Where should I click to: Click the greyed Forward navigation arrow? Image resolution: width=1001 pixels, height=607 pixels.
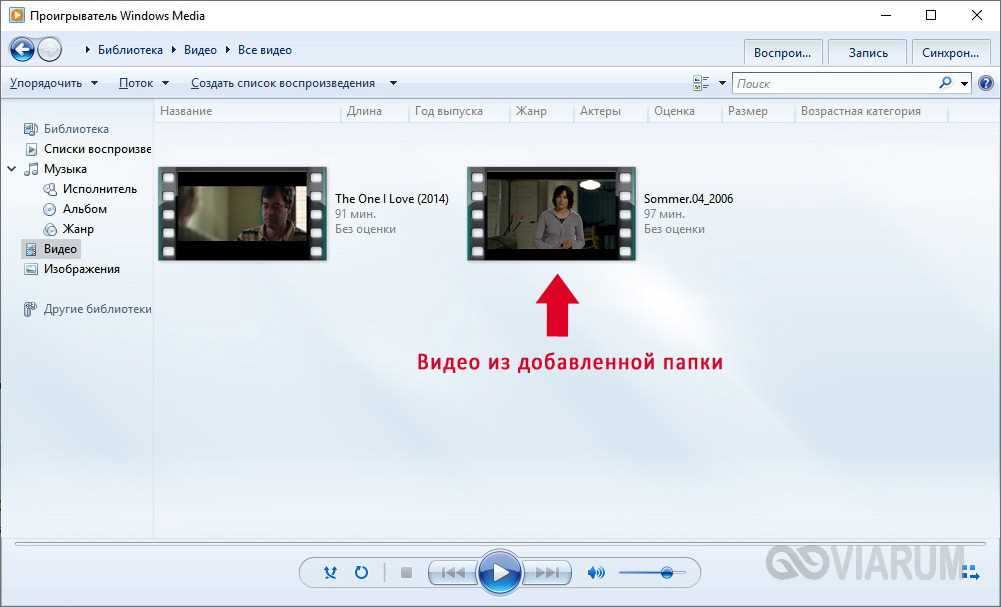(x=50, y=49)
